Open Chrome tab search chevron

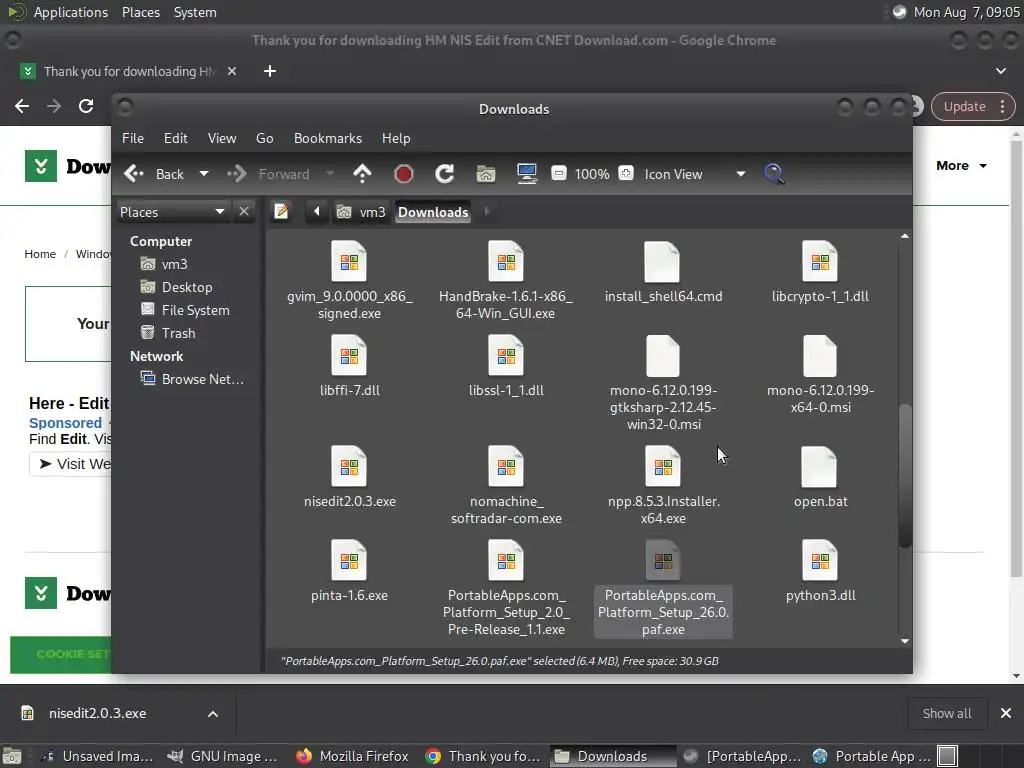[x=1000, y=71]
